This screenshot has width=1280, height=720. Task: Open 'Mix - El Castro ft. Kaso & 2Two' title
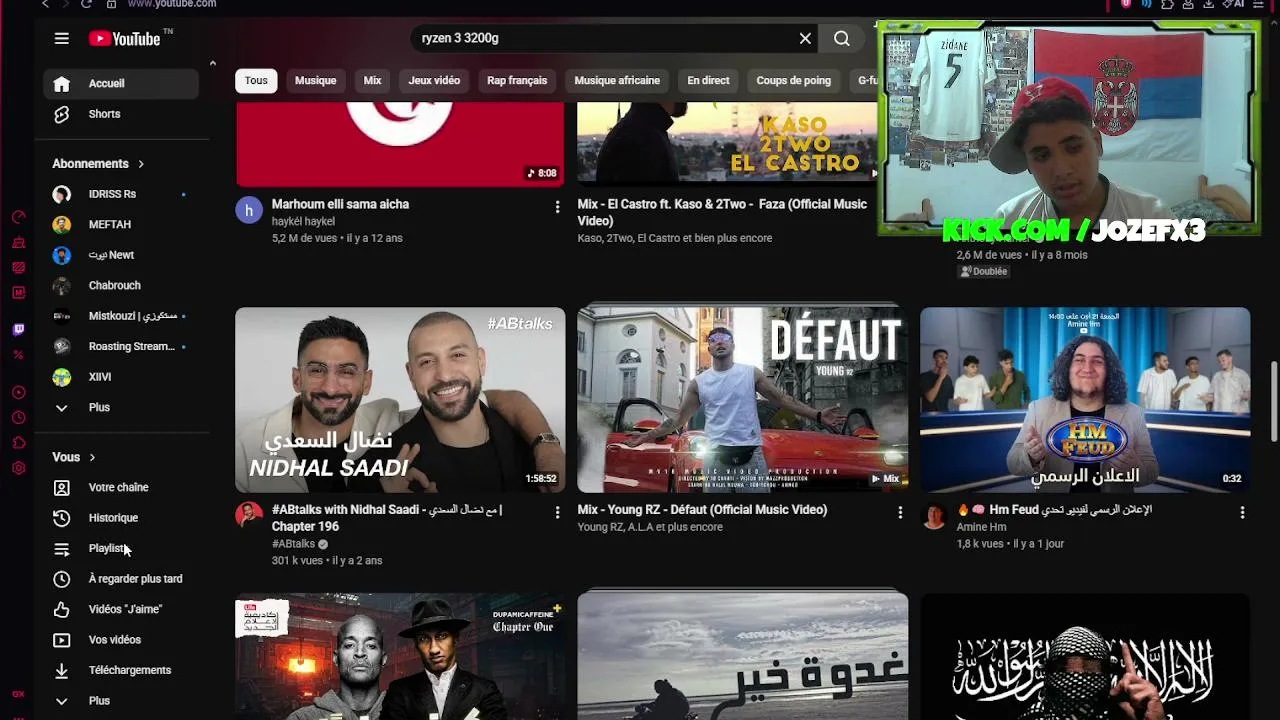pyautogui.click(x=722, y=213)
